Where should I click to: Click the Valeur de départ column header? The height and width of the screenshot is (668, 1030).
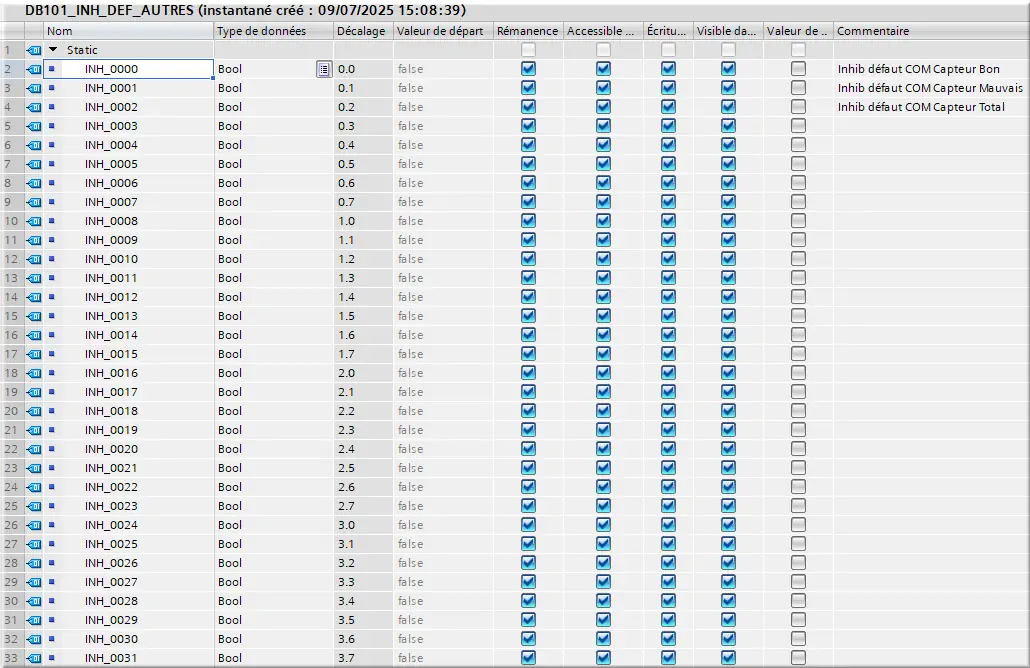(443, 31)
